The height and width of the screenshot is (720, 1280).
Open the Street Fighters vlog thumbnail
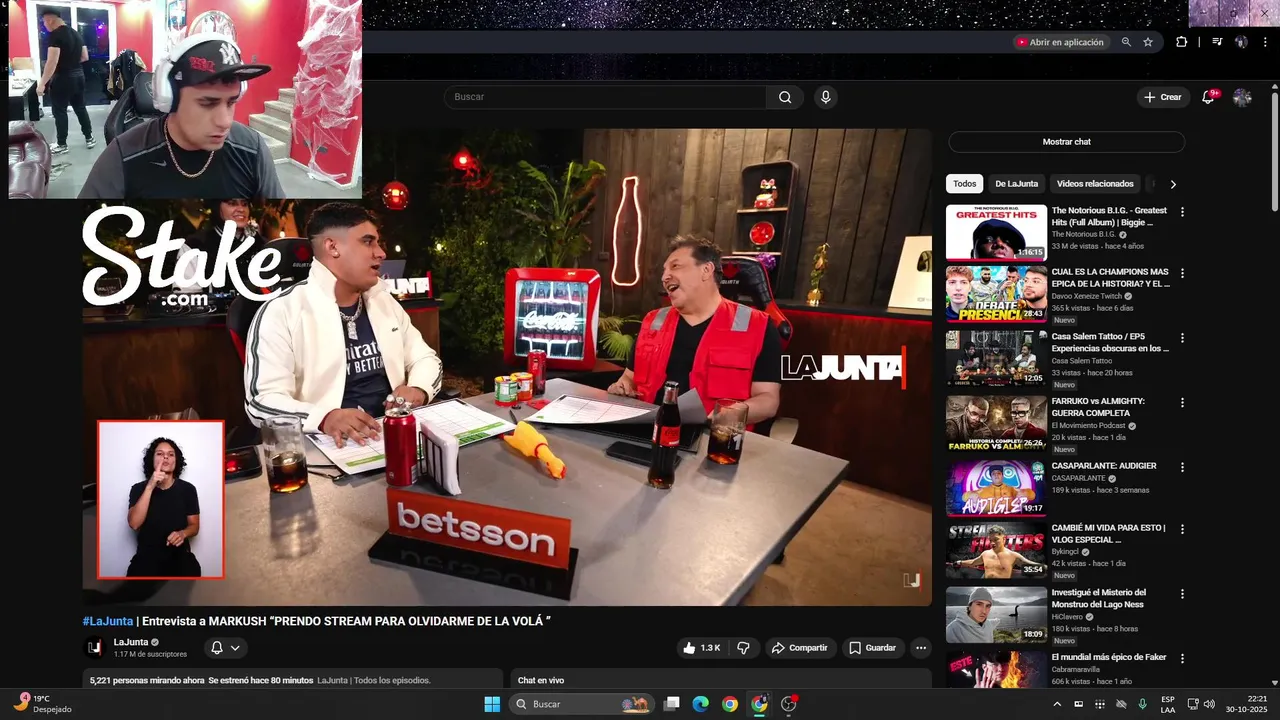click(x=996, y=550)
